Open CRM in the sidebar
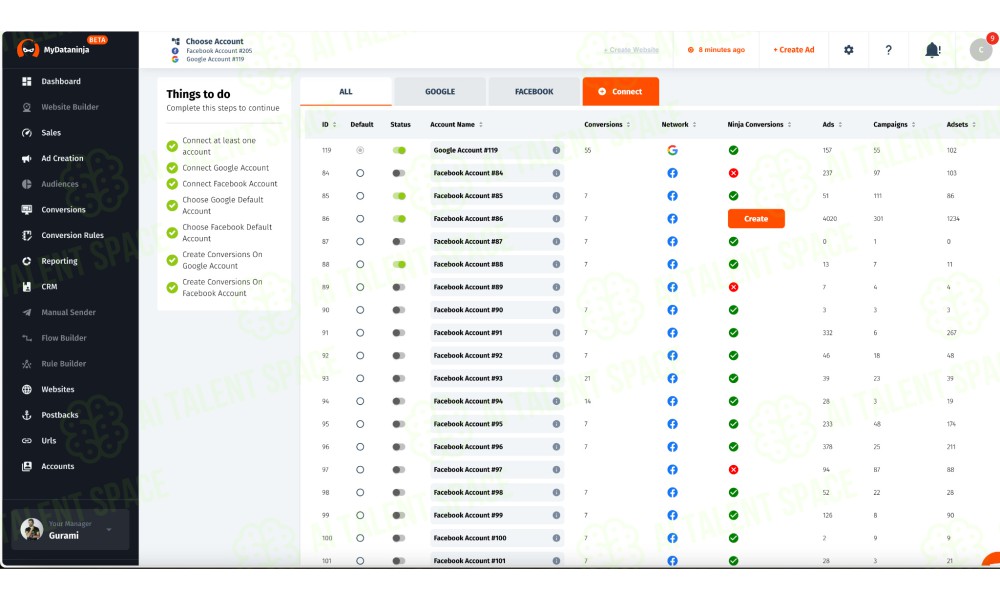This screenshot has width=1000, height=600. click(49, 287)
